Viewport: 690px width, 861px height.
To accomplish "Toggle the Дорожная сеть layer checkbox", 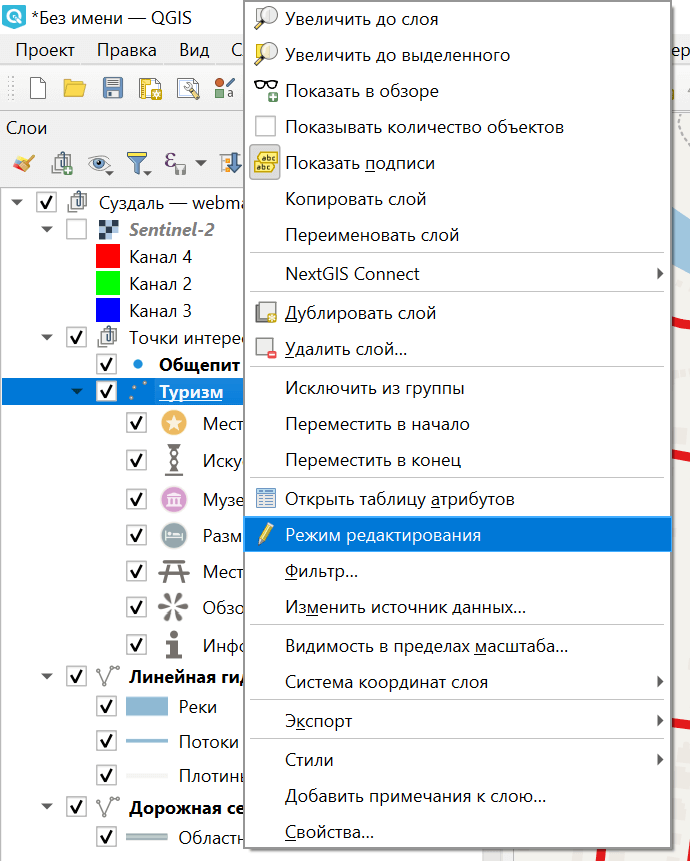I will [76, 807].
